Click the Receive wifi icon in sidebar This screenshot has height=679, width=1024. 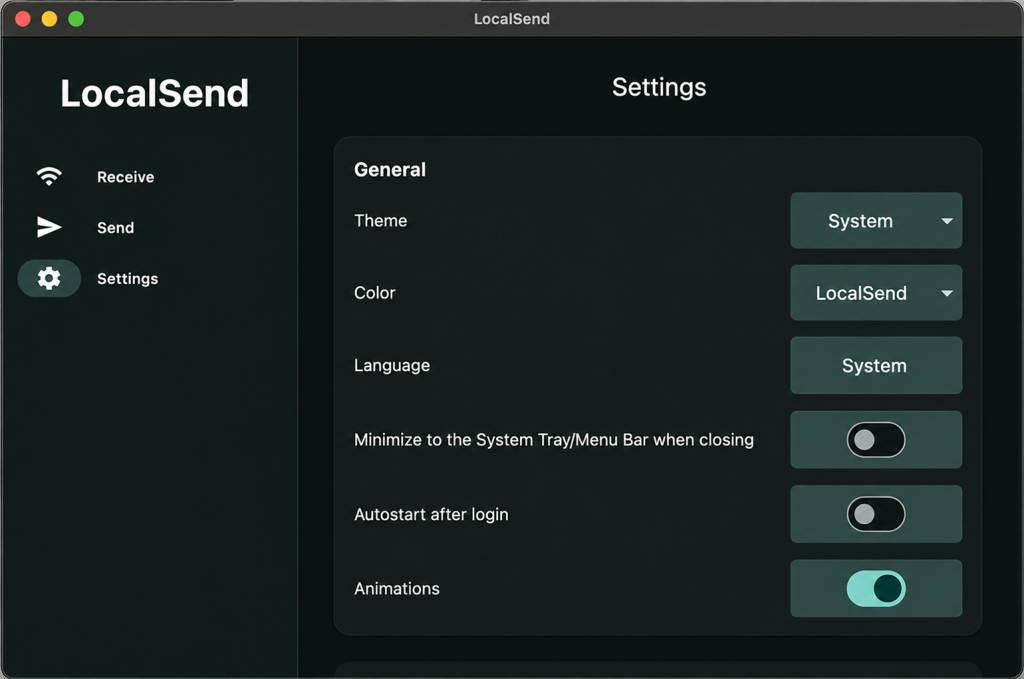pyautogui.click(x=49, y=176)
